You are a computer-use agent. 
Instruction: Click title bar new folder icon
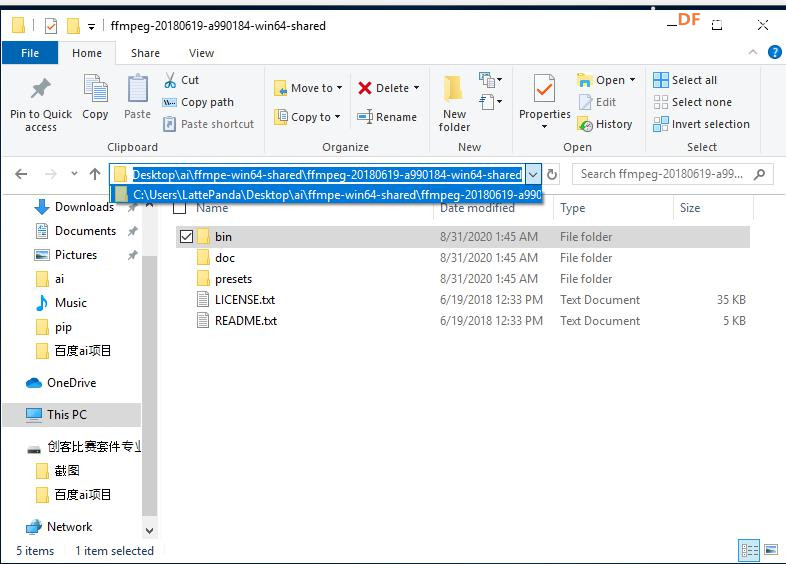(73, 26)
